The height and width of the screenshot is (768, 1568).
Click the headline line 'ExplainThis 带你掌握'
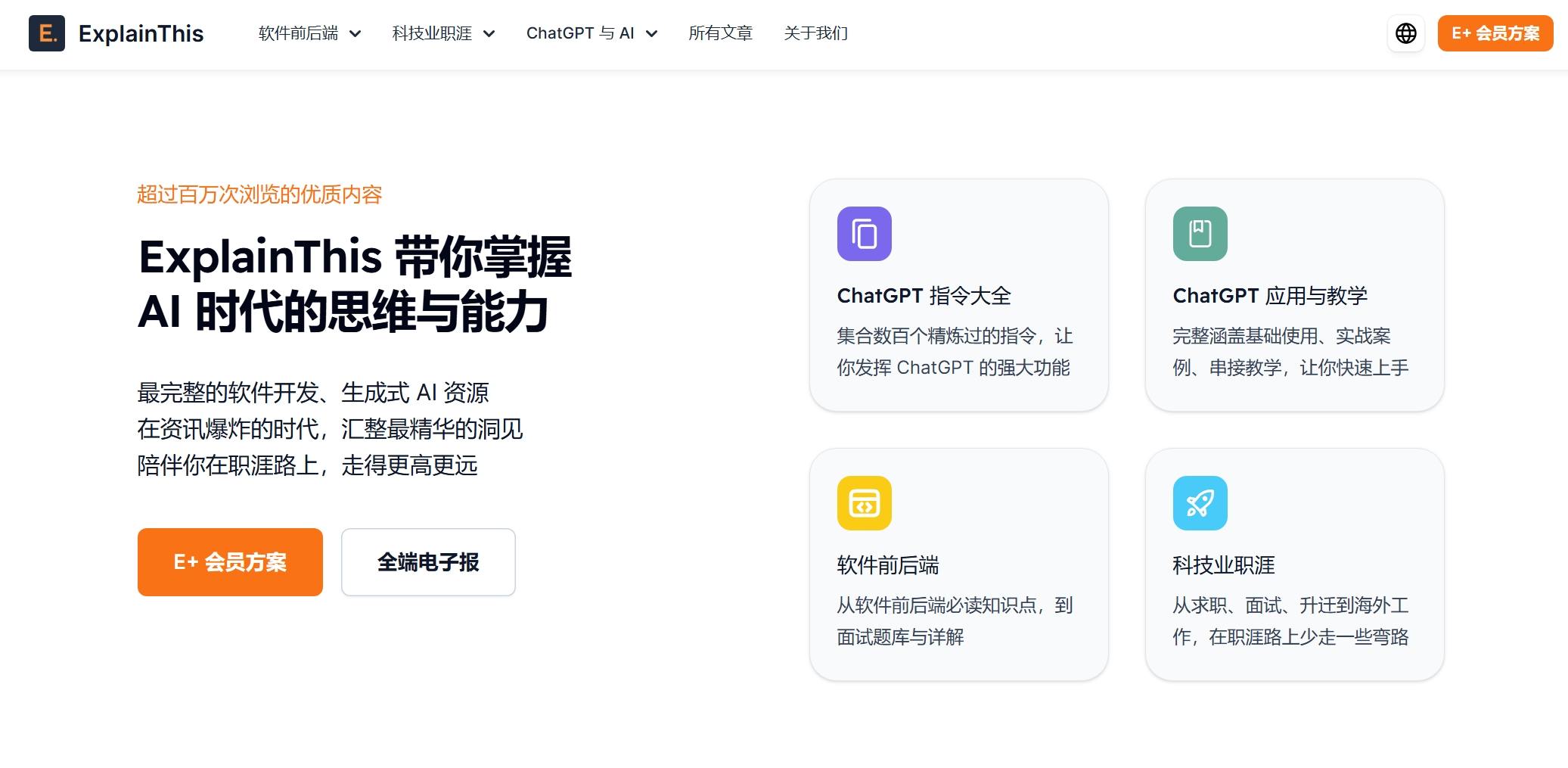click(356, 257)
